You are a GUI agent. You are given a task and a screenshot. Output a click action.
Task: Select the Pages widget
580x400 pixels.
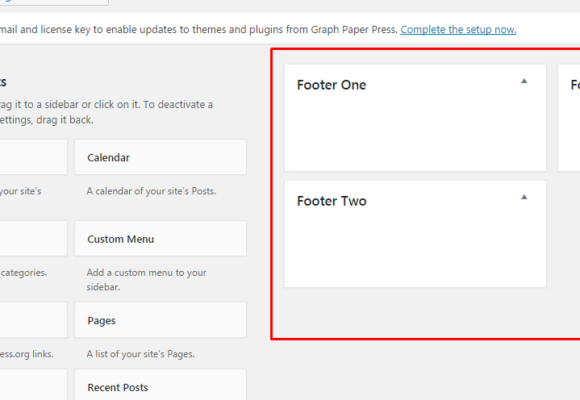pyautogui.click(x=161, y=320)
